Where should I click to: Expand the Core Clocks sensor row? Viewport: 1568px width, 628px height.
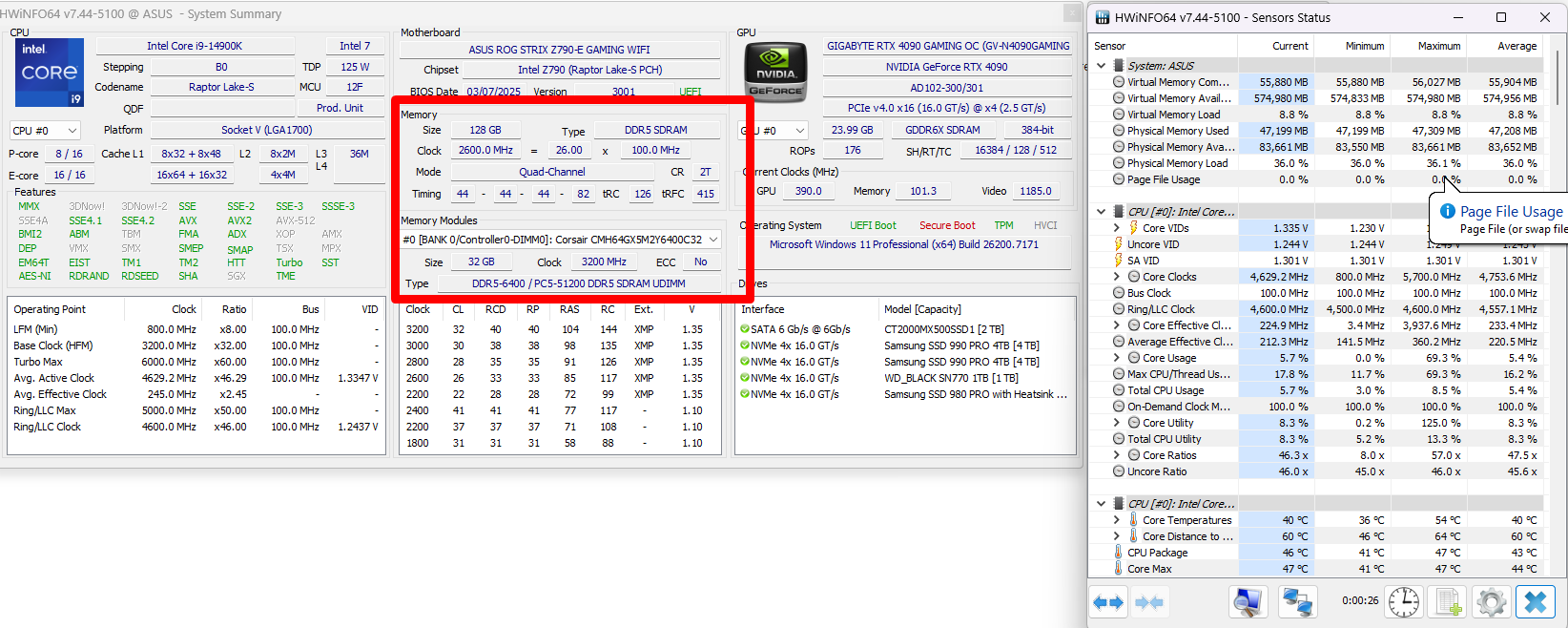click(x=1117, y=277)
